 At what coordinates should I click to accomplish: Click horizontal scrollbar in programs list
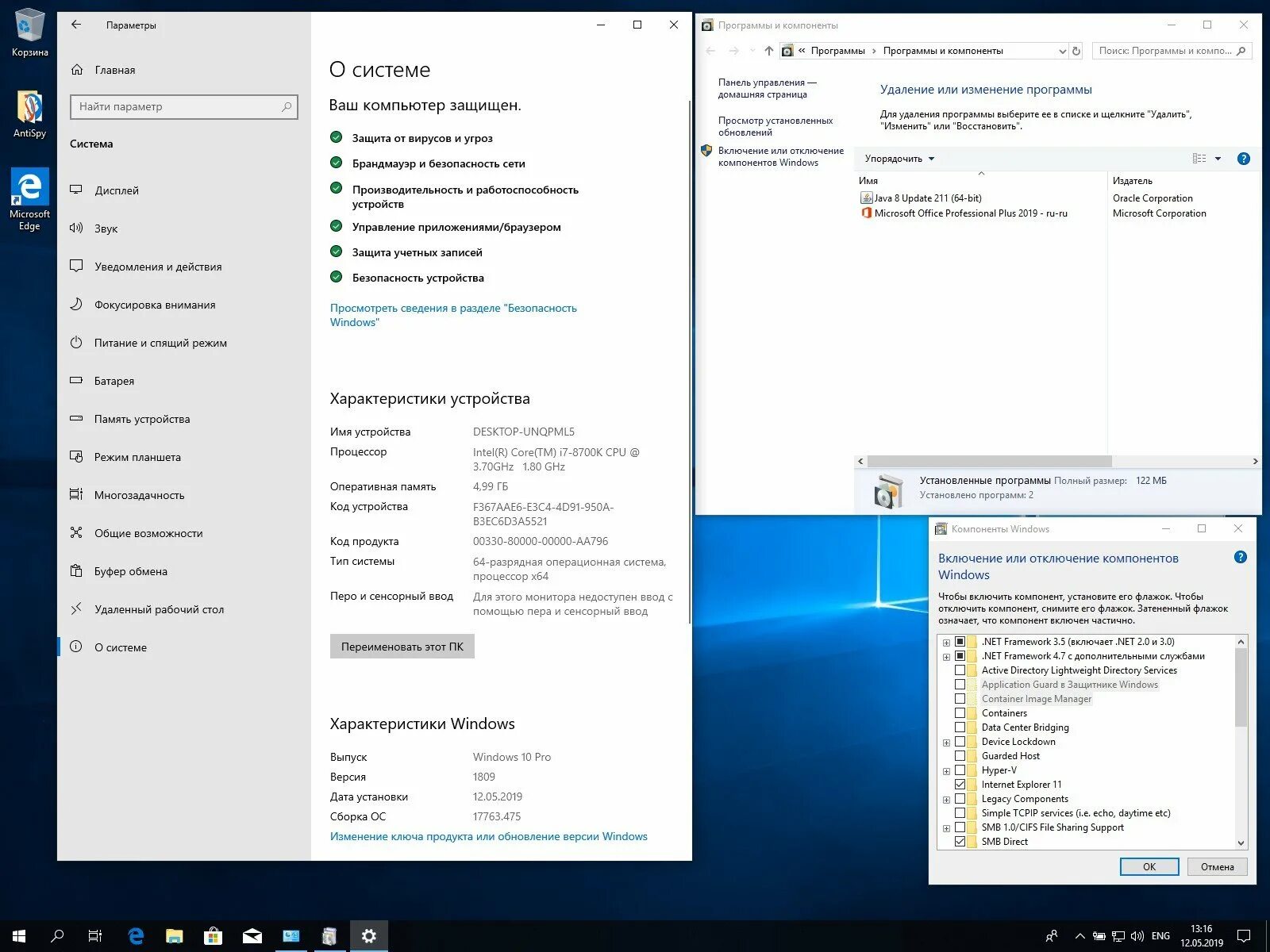click(989, 461)
